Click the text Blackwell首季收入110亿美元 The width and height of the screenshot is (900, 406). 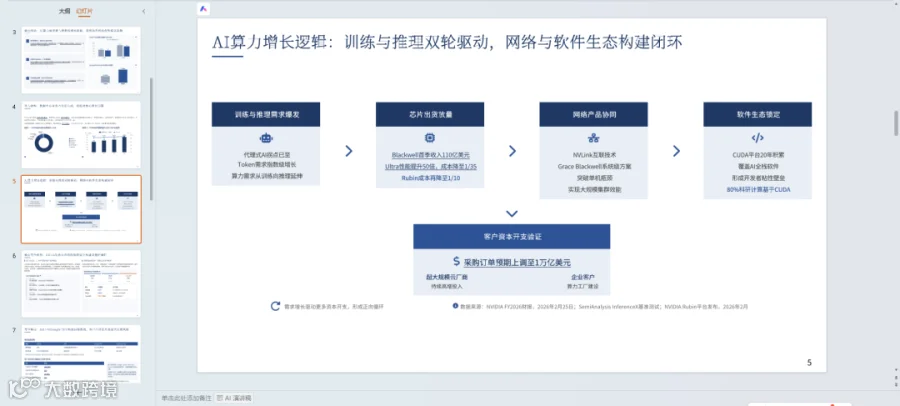coord(430,155)
